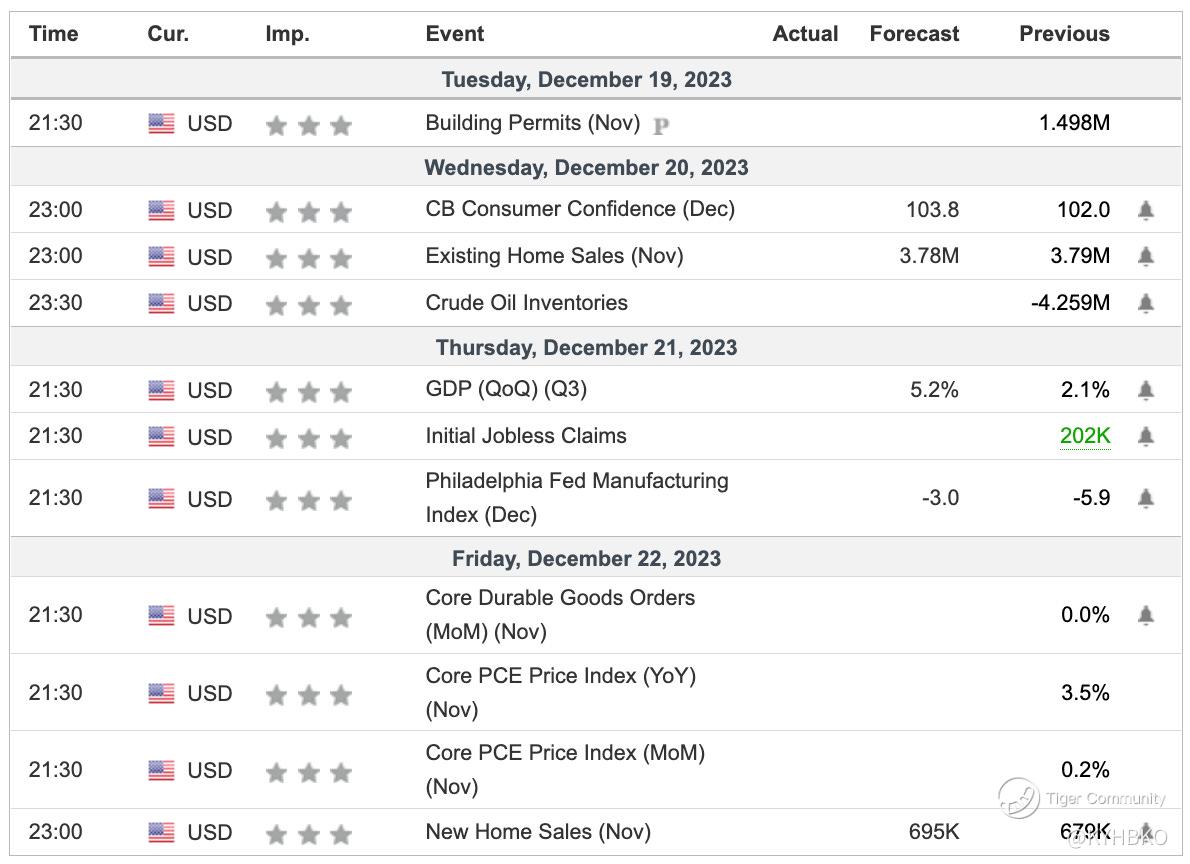This screenshot has height=864, width=1190.
Task: Click bell icon for Core Durable Goods Orders
Action: (x=1146, y=615)
